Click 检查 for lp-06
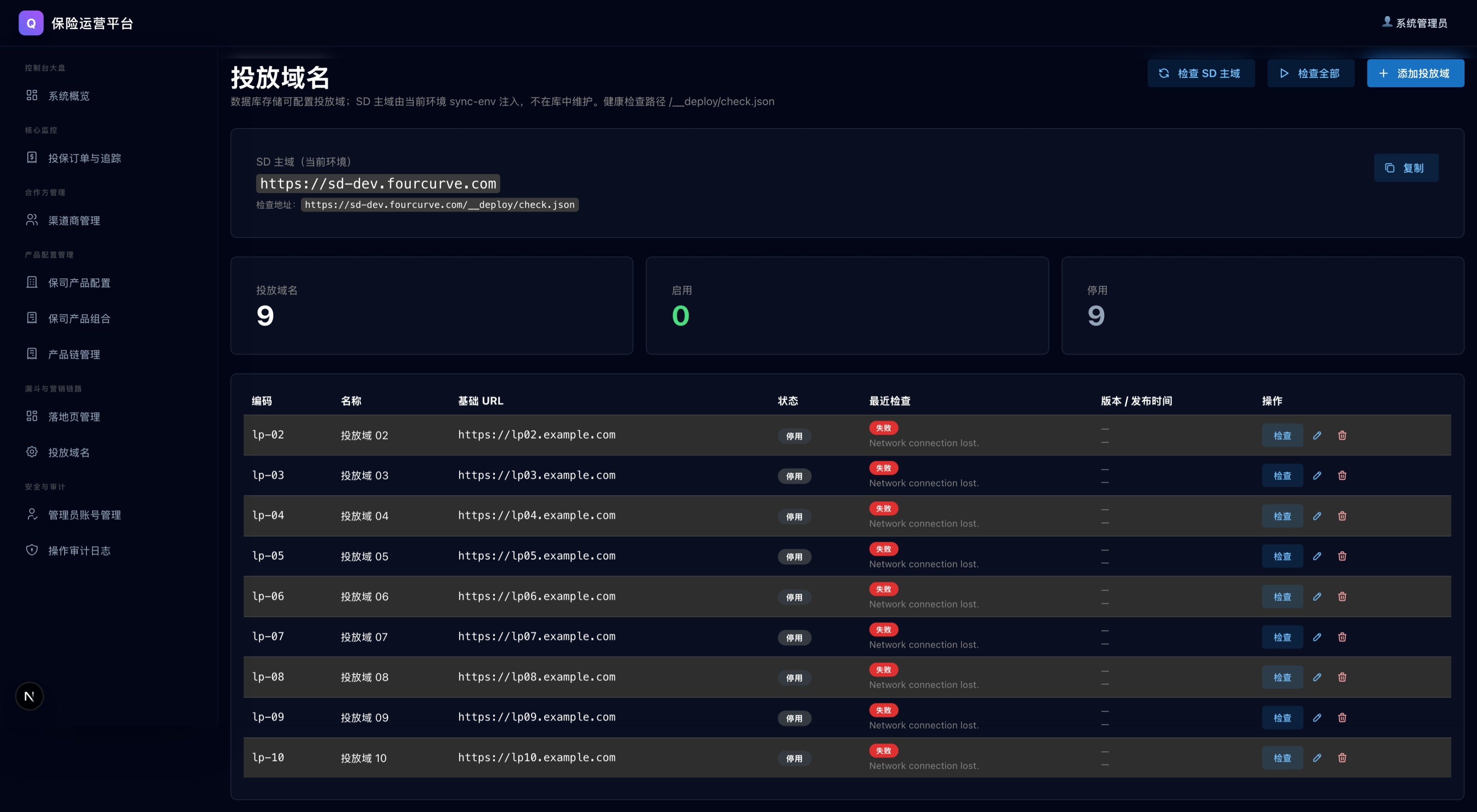The image size is (1477, 812). (x=1282, y=596)
